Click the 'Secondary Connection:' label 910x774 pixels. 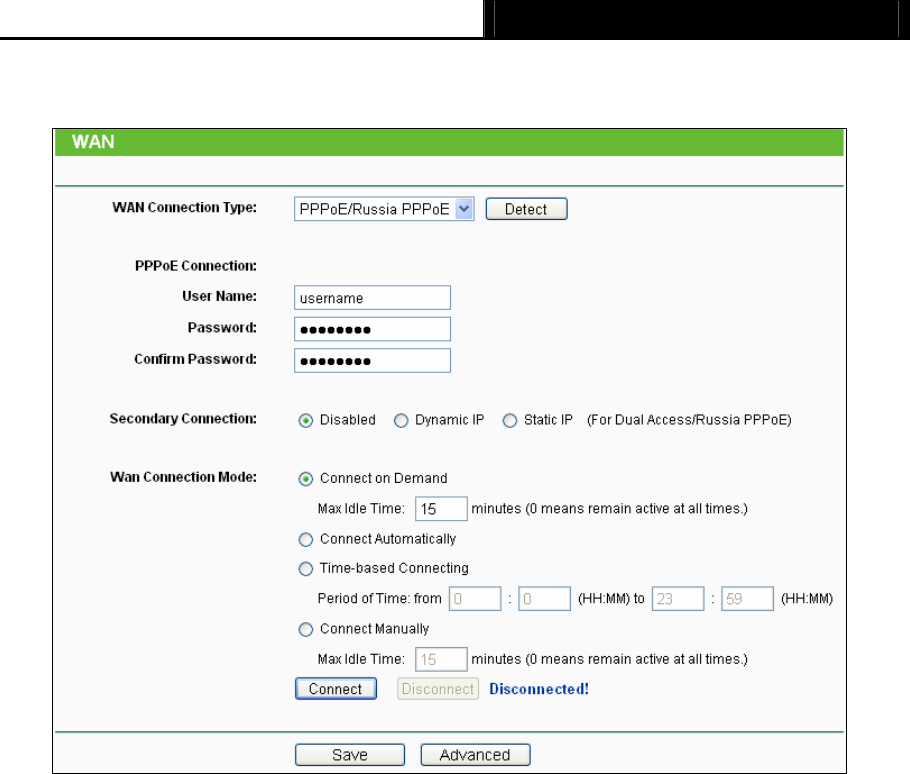(183, 419)
